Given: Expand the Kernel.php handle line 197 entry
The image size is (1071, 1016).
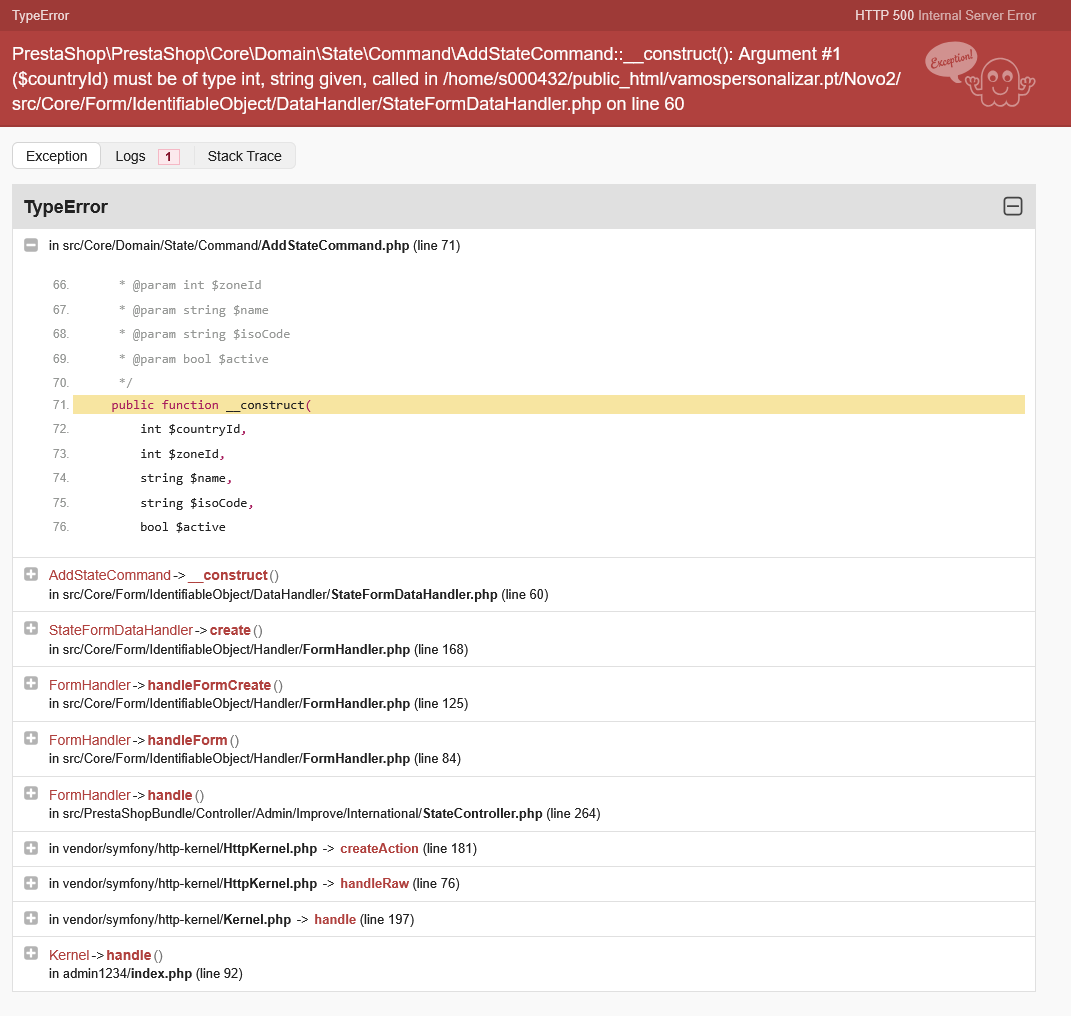Looking at the screenshot, I should point(31,918).
